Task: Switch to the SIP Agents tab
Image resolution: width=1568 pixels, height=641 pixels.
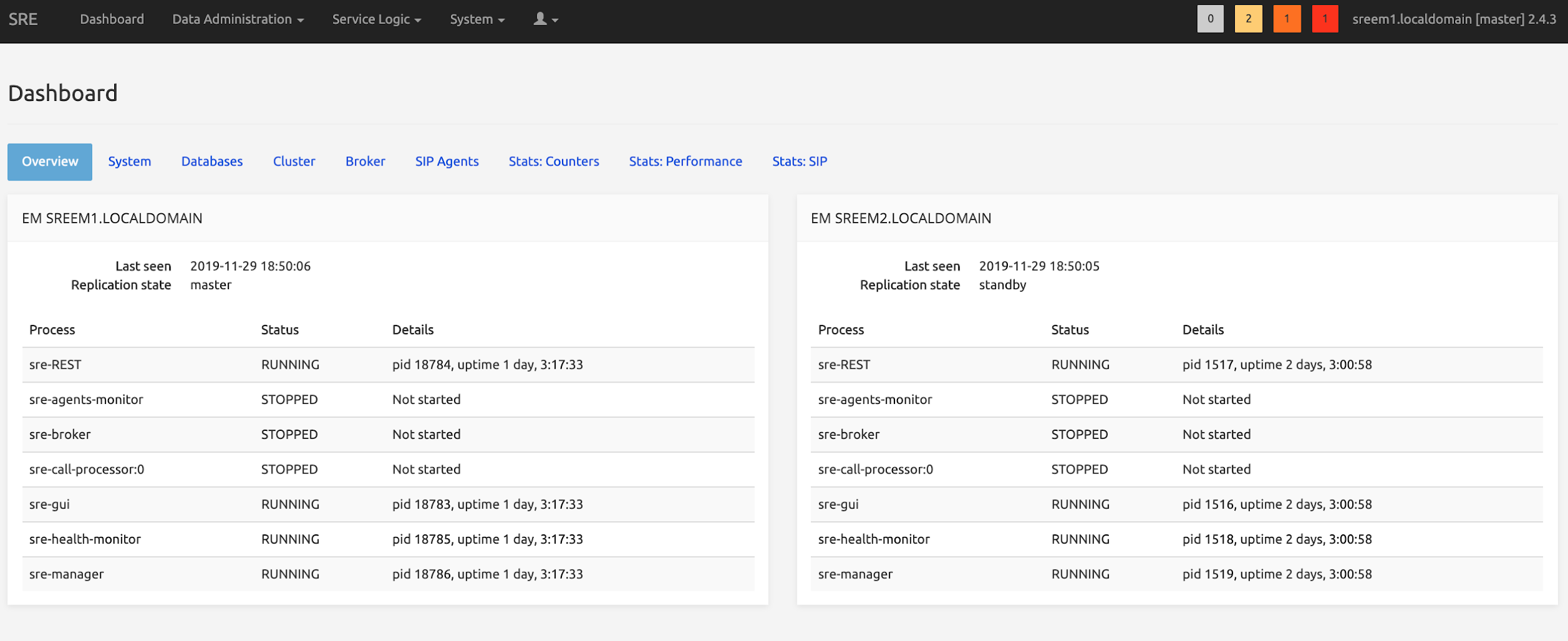Action: point(447,162)
